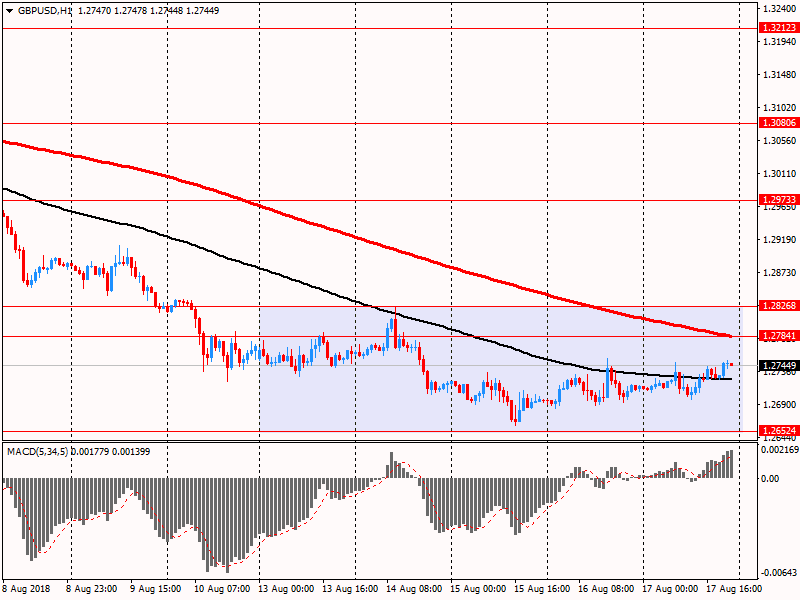Select the 13 Aug 00:00 time label
Viewport: 800px width, 600px height.
coord(286,589)
